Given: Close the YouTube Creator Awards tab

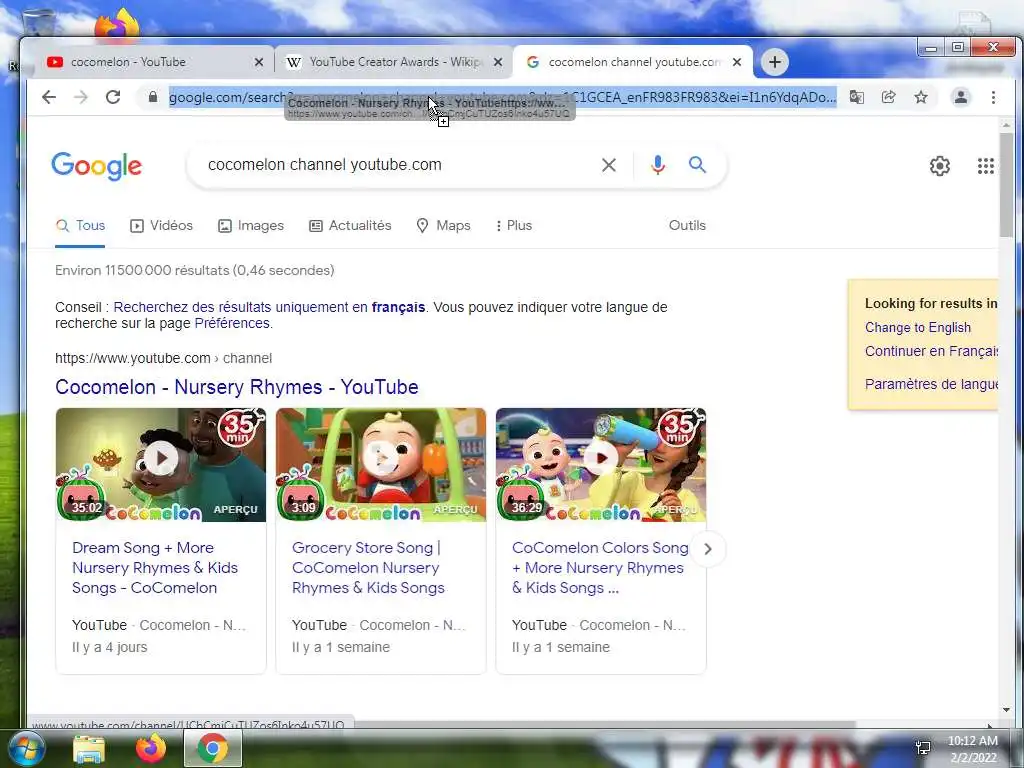Looking at the screenshot, I should pyautogui.click(x=498, y=62).
